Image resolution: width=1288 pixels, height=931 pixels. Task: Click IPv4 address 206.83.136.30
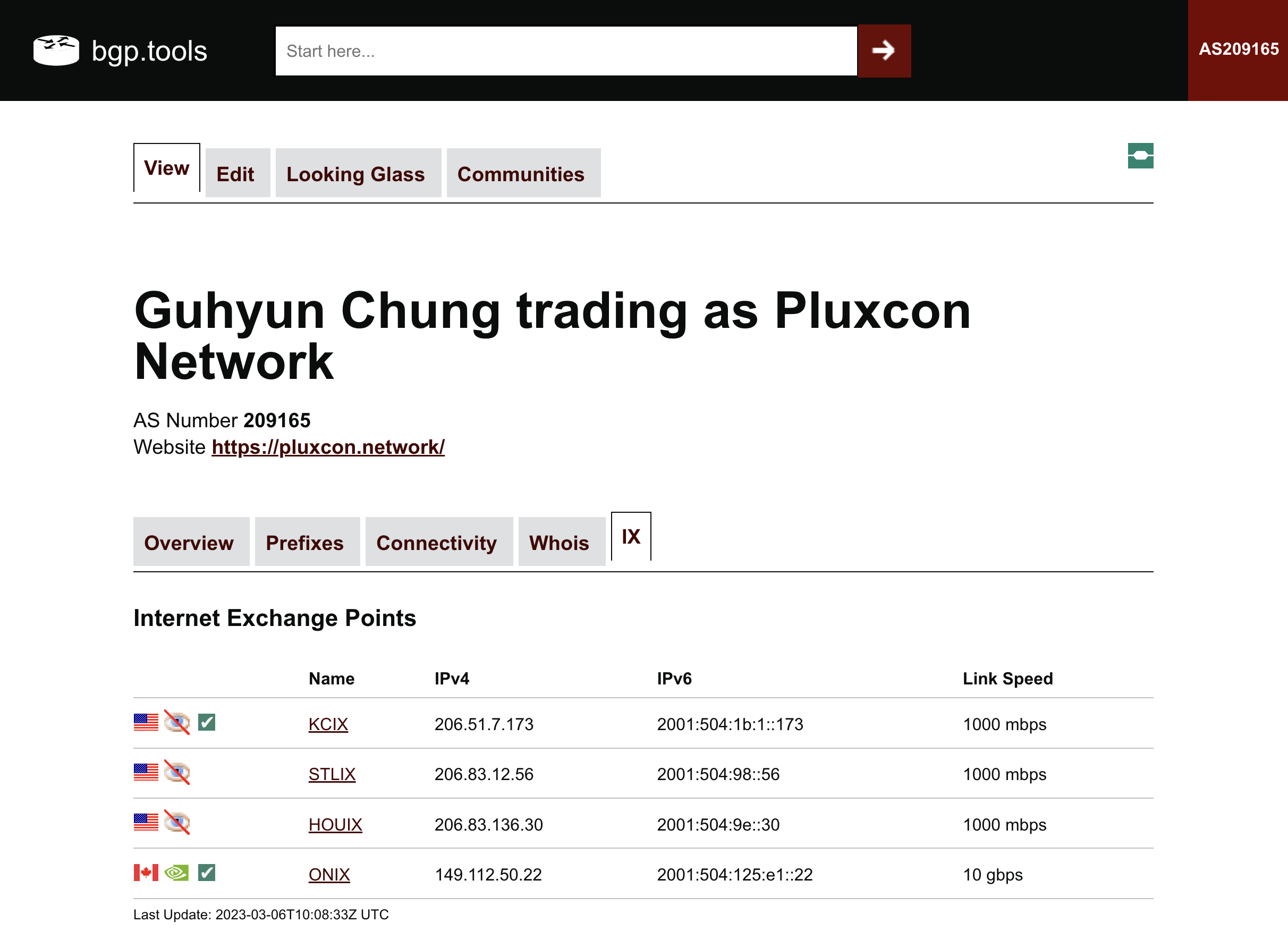click(x=489, y=825)
